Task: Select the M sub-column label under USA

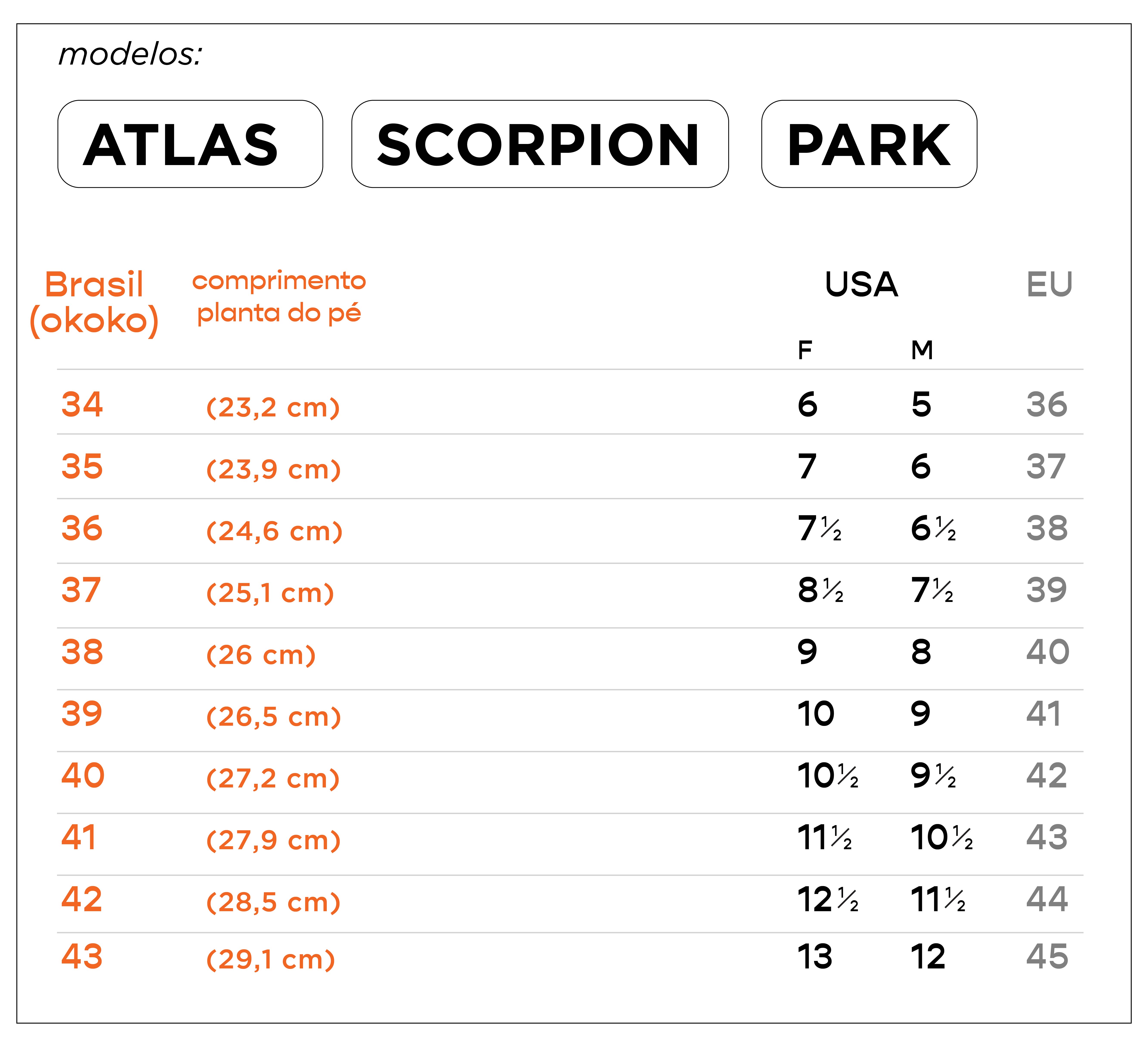Action: pos(922,350)
